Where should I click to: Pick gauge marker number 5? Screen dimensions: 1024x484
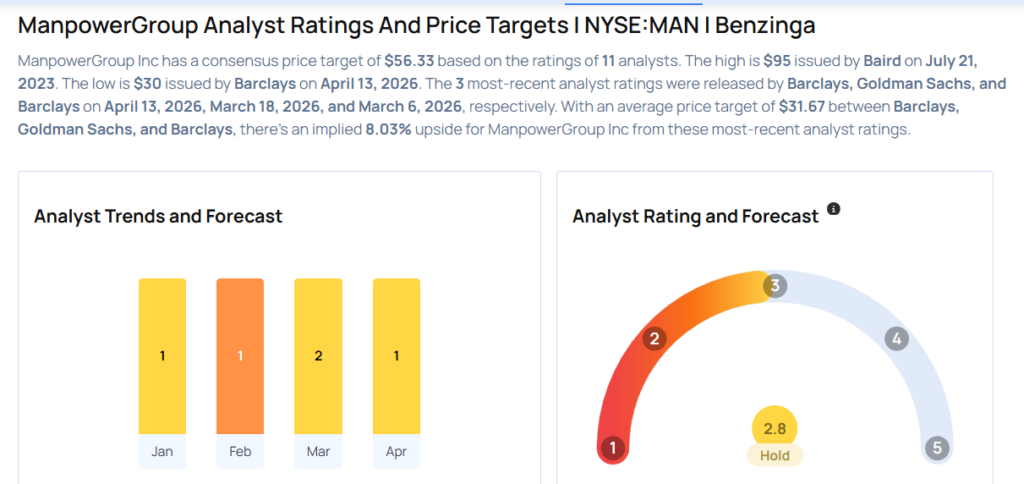click(x=937, y=448)
